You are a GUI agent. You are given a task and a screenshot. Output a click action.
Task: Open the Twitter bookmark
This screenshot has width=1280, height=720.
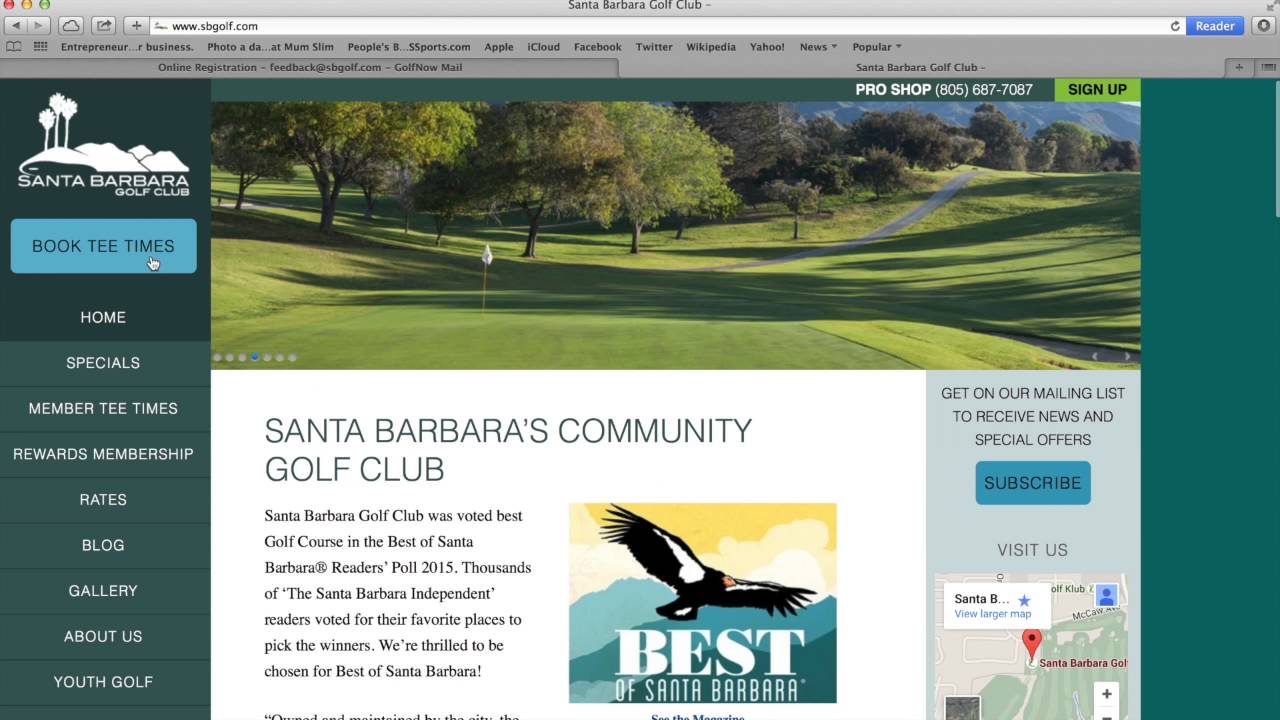tap(654, 47)
